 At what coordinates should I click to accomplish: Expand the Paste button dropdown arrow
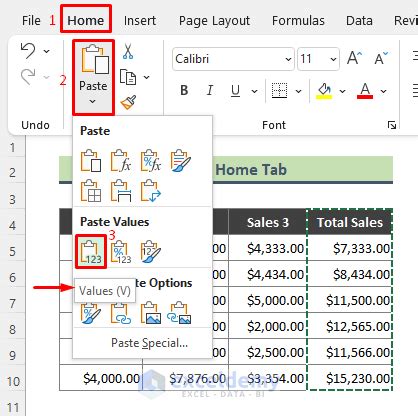coord(93,101)
